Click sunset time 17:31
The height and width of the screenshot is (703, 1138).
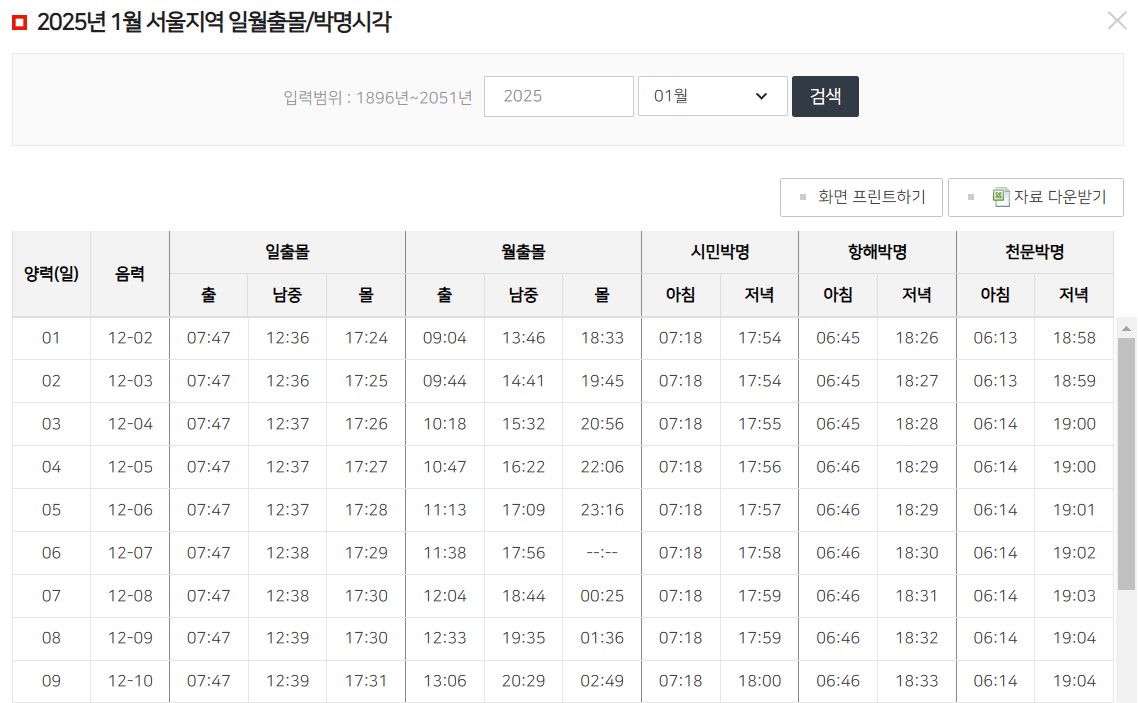(366, 681)
